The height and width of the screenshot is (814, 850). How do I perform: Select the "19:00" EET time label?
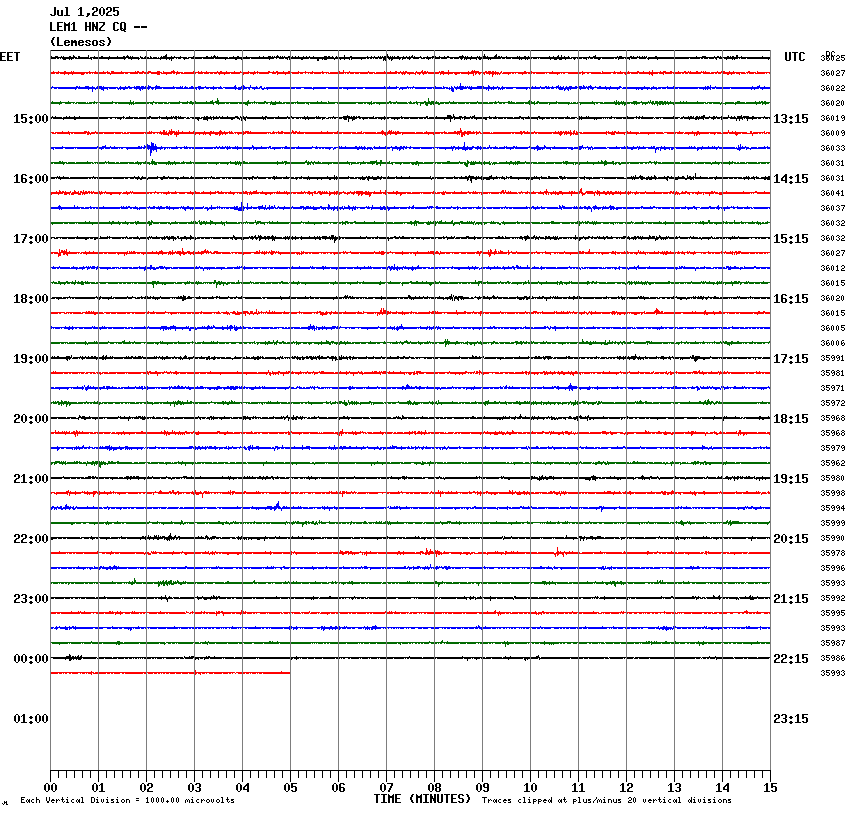click(31, 359)
